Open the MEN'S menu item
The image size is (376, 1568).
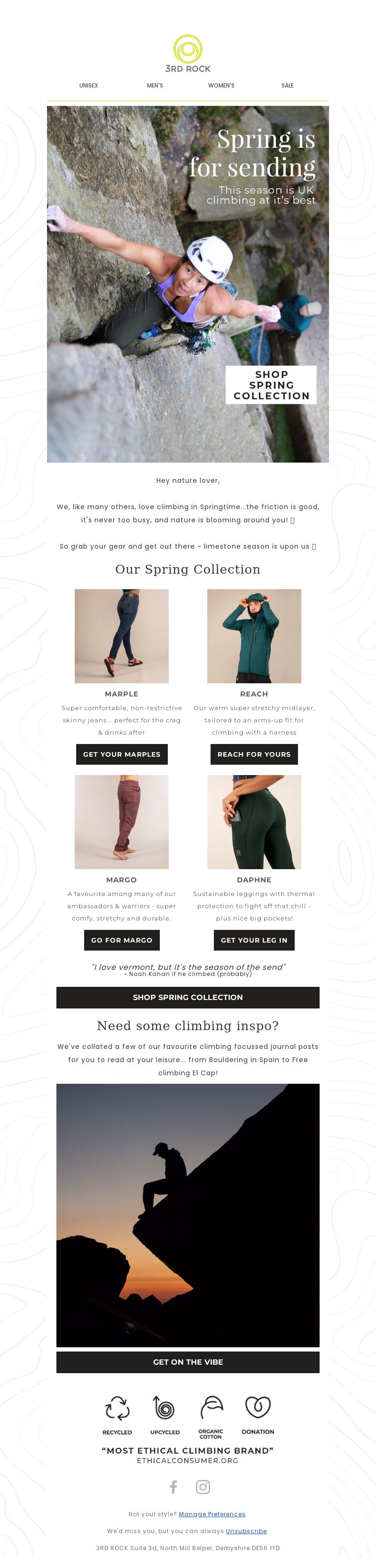pyautogui.click(x=155, y=86)
